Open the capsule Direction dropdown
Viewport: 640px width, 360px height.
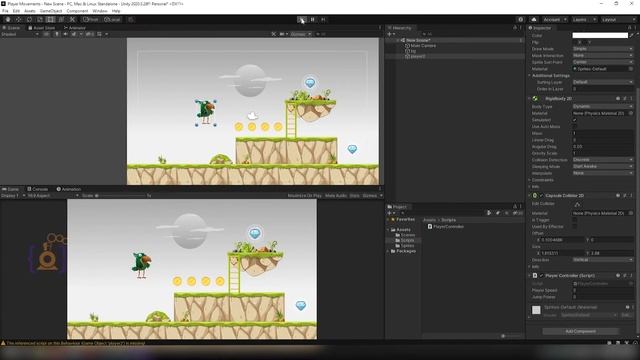coord(603,260)
